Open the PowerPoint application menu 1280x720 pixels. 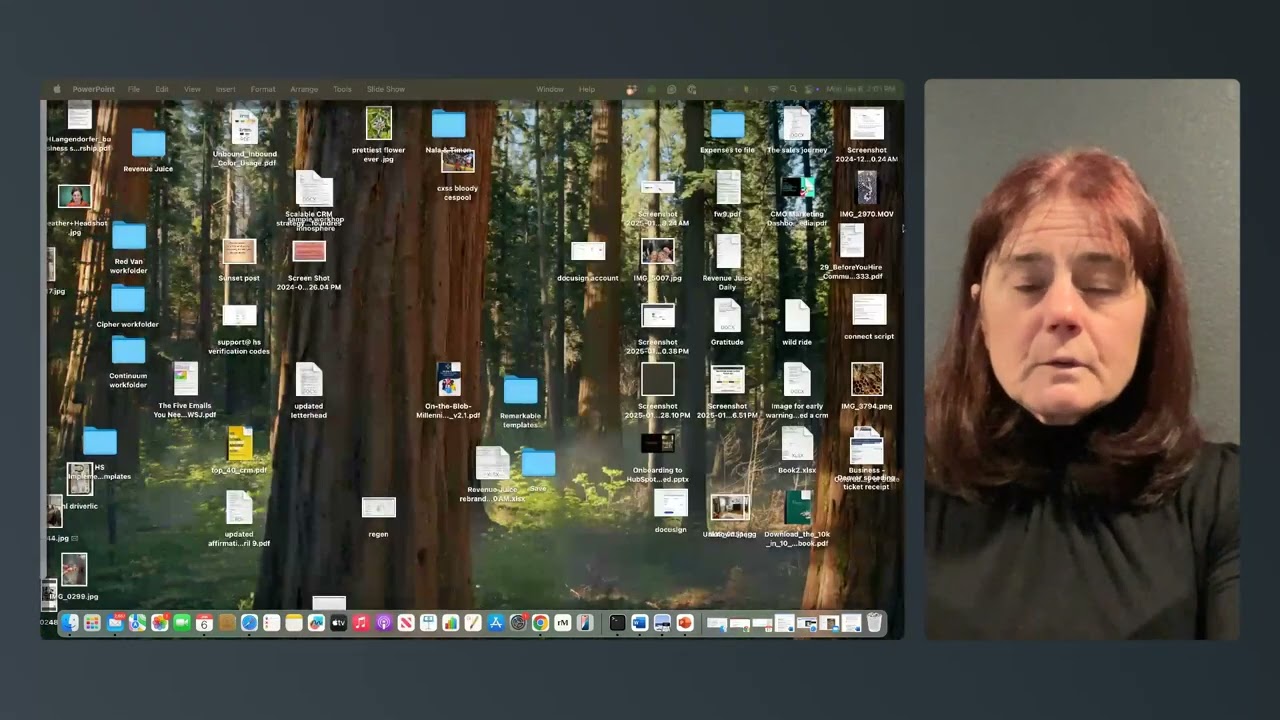(x=94, y=90)
